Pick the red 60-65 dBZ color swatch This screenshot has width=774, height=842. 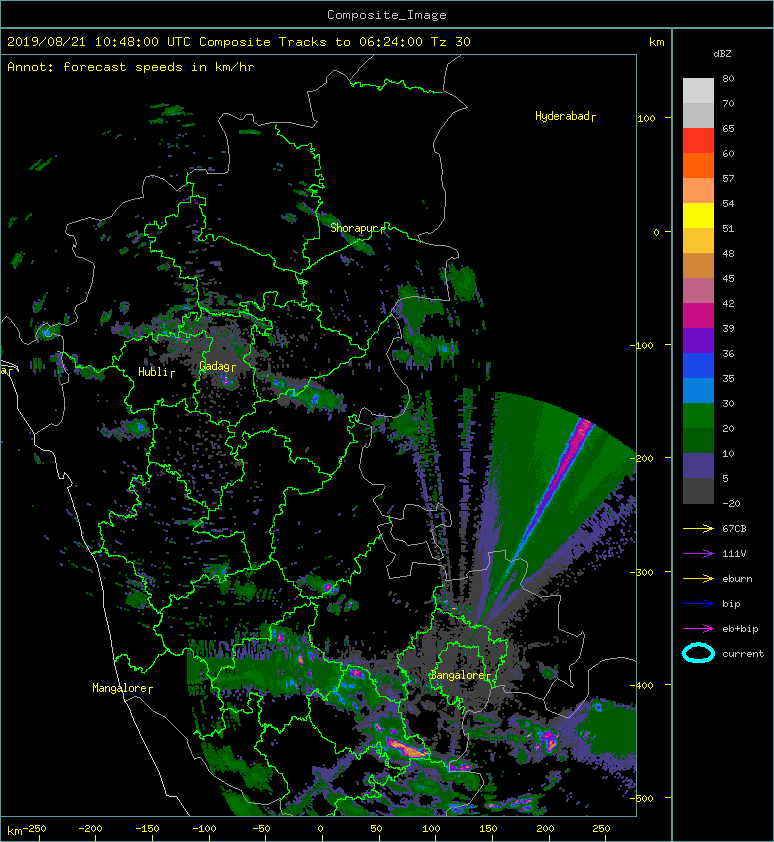(698, 141)
